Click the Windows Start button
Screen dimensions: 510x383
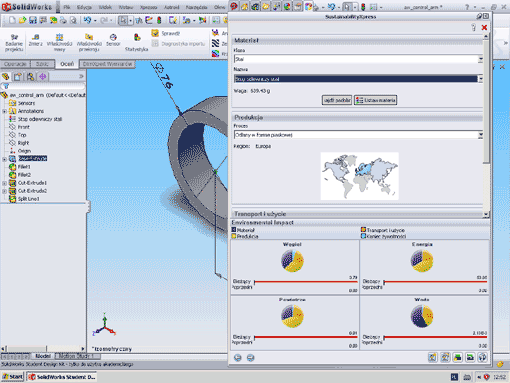[13, 377]
